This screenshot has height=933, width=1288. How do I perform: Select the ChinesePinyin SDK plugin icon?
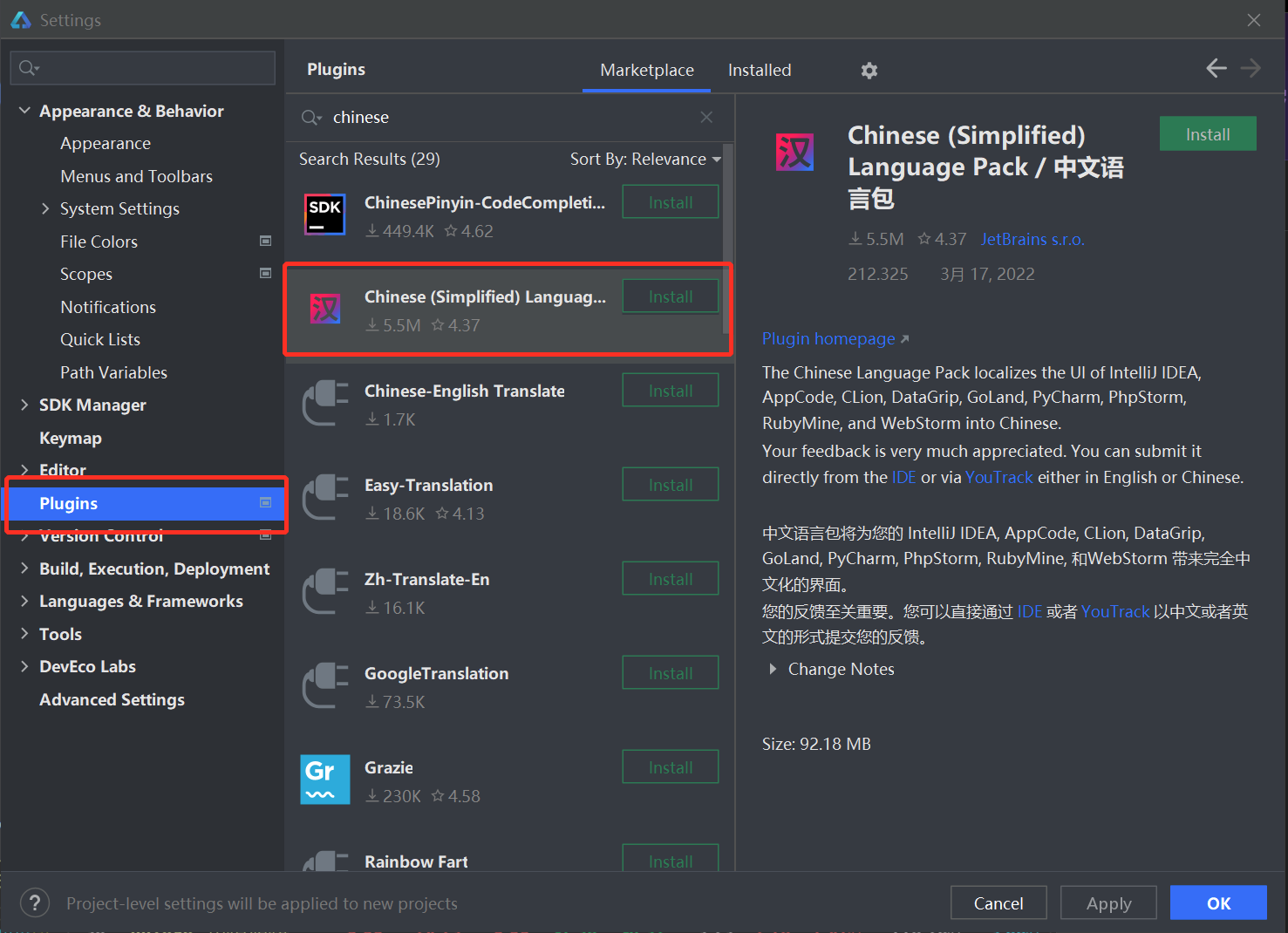coord(325,215)
